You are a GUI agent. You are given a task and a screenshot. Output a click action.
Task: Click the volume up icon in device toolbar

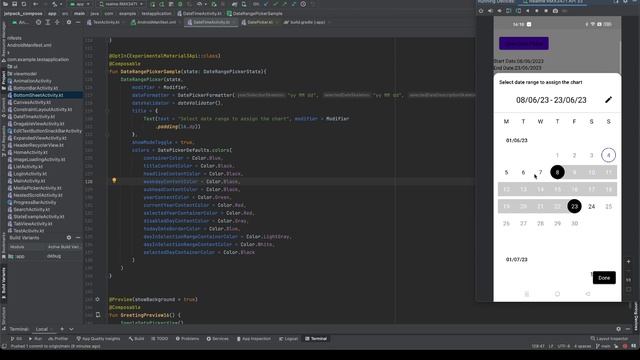click(x=490, y=11)
